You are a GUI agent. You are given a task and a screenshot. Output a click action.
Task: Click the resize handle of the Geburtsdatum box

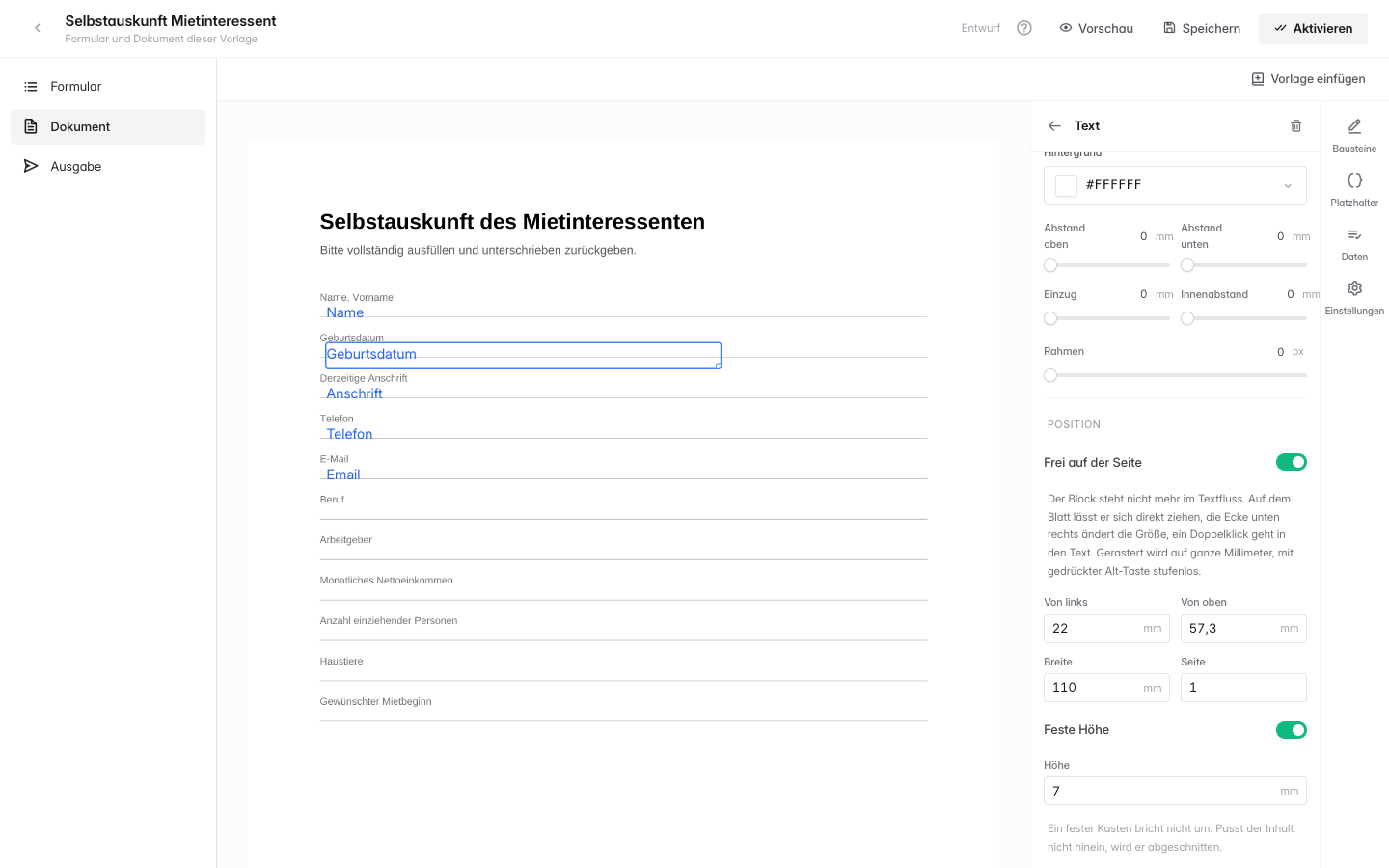(x=718, y=366)
